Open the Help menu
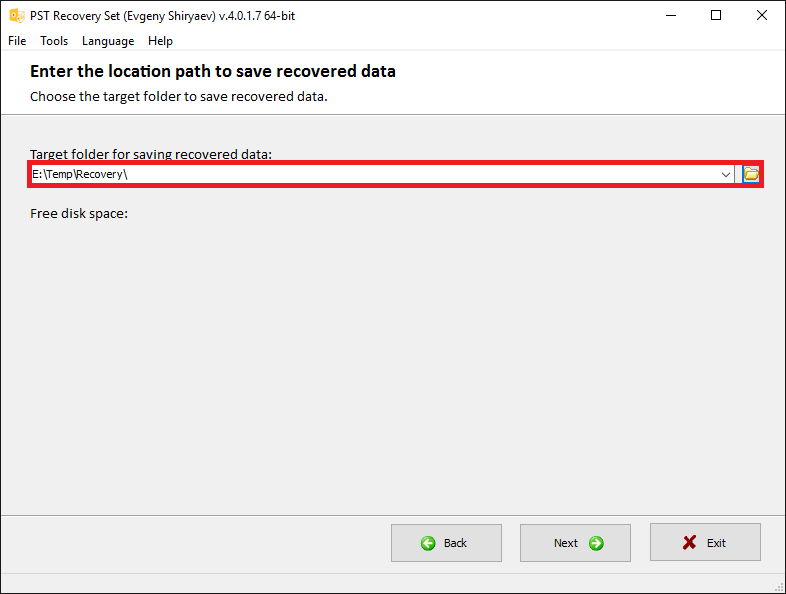This screenshot has width=786, height=594. coord(160,41)
